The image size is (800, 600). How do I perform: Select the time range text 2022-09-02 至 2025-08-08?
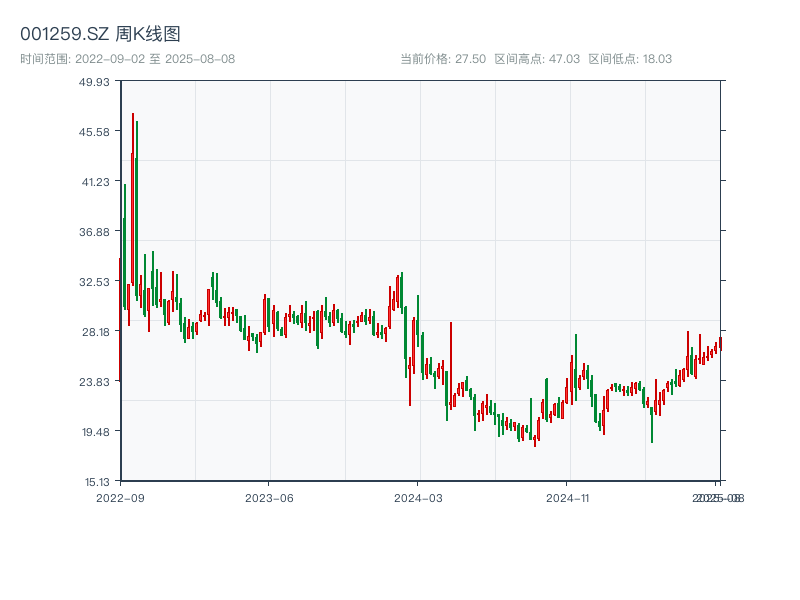[155, 59]
